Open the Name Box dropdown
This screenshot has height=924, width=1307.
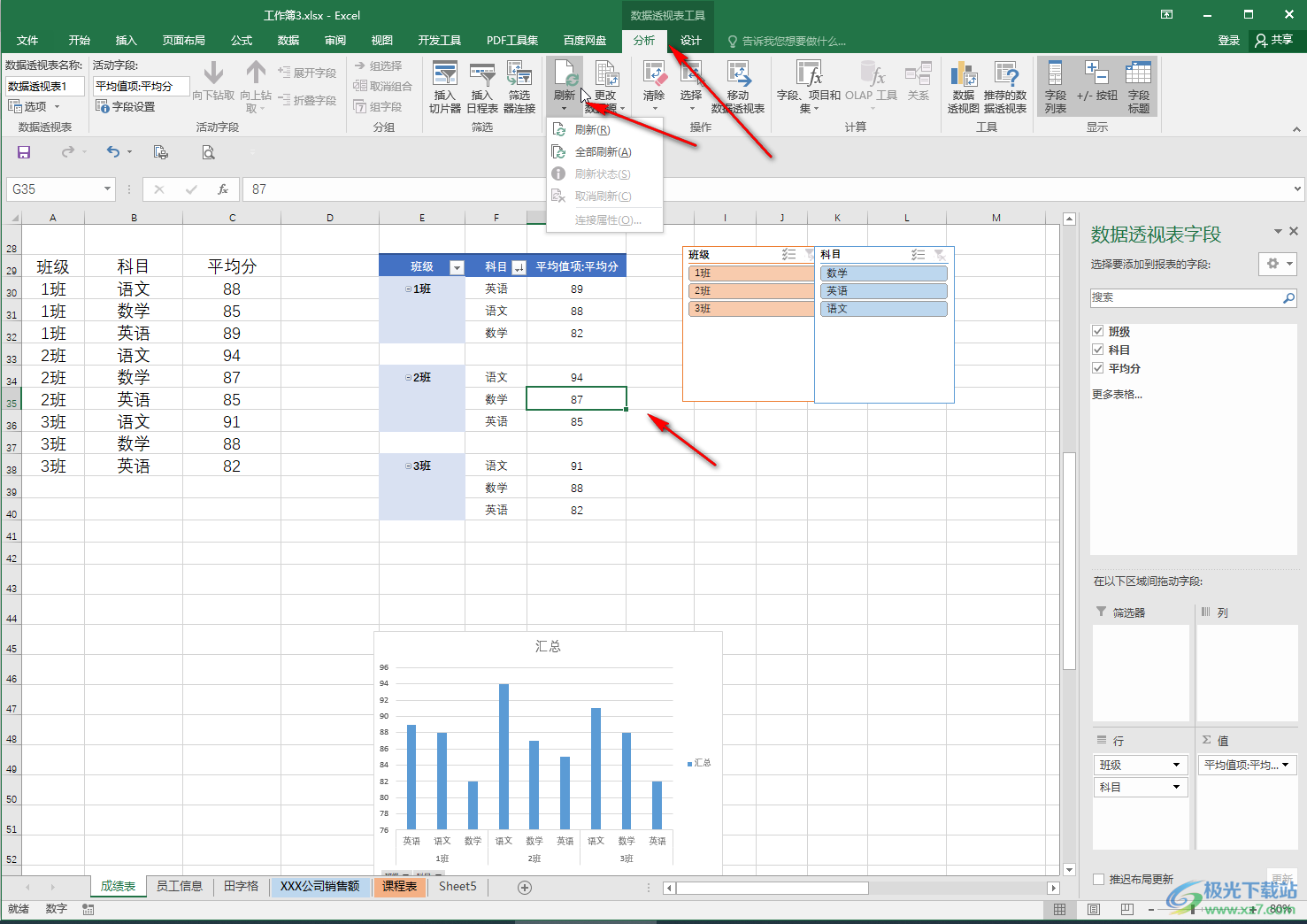(x=108, y=189)
